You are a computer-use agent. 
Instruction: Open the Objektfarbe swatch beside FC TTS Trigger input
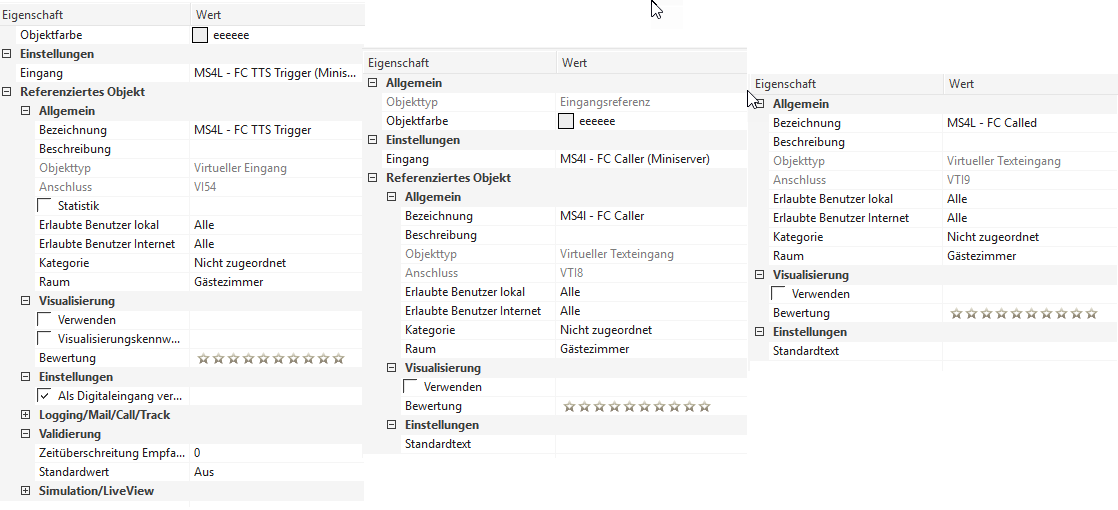point(200,35)
